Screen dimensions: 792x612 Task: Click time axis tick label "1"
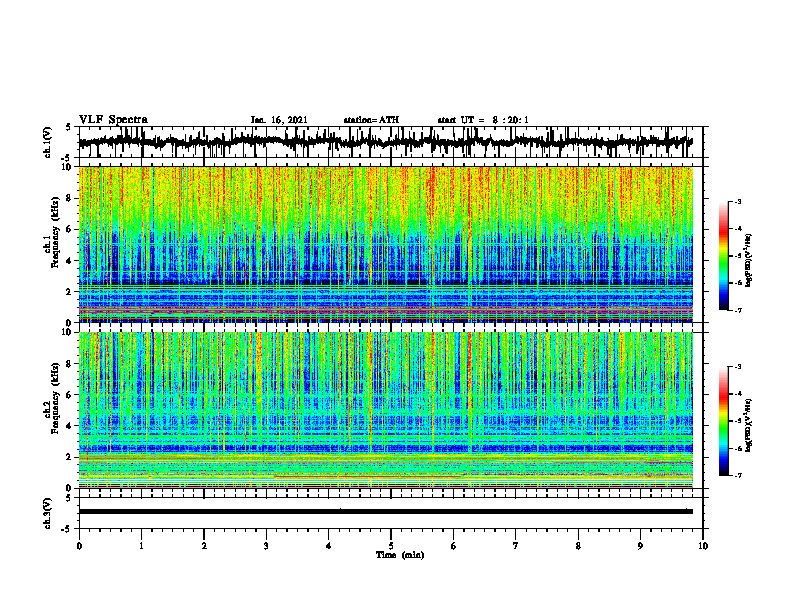point(141,546)
